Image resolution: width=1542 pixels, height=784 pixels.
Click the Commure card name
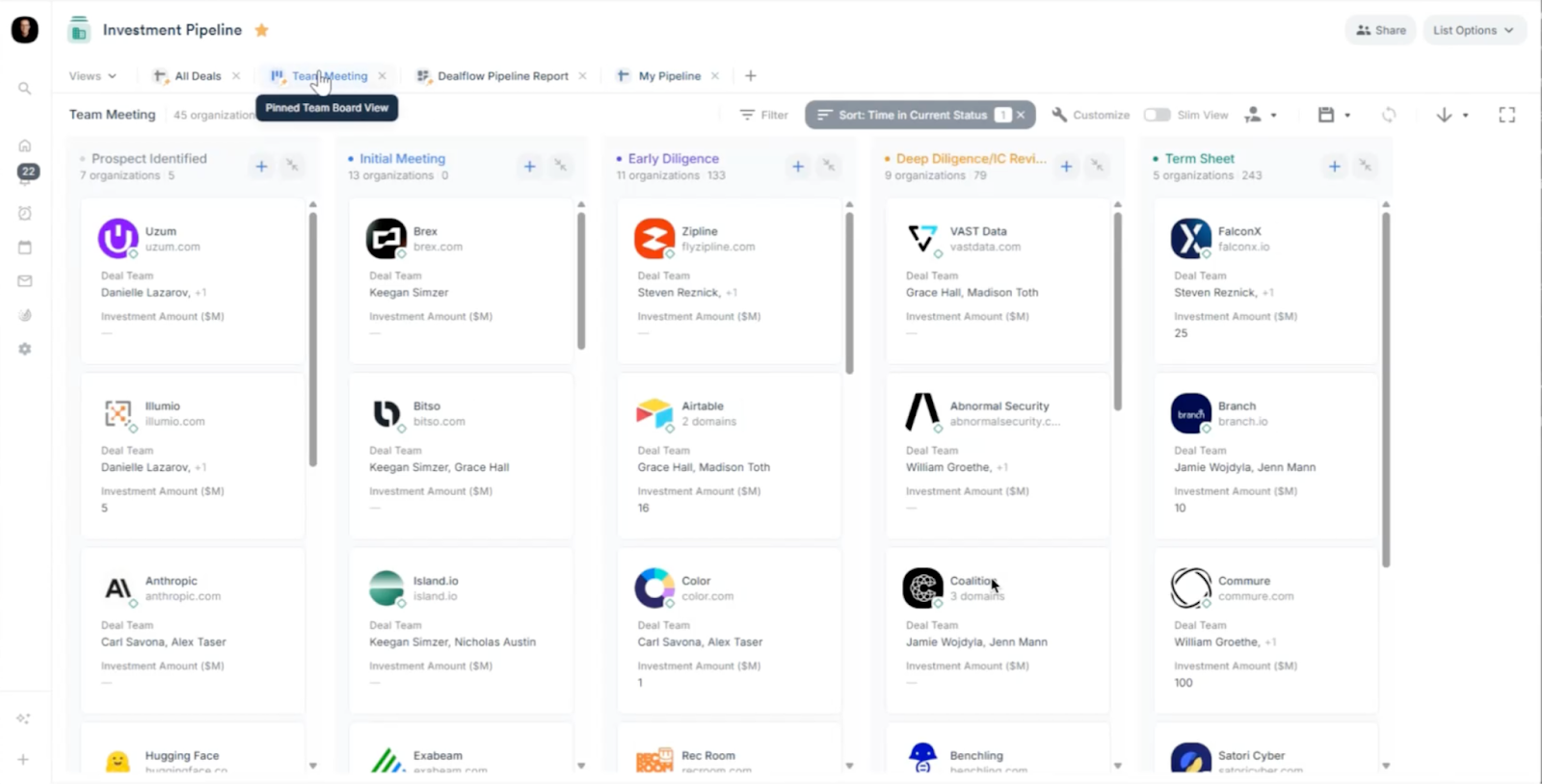tap(1244, 581)
